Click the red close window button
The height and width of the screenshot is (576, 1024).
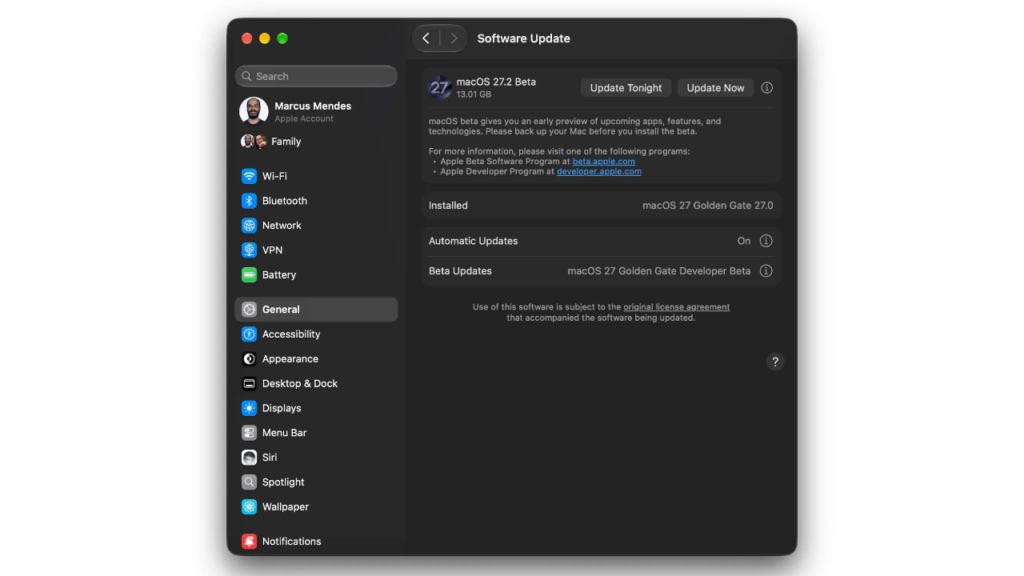coord(247,39)
